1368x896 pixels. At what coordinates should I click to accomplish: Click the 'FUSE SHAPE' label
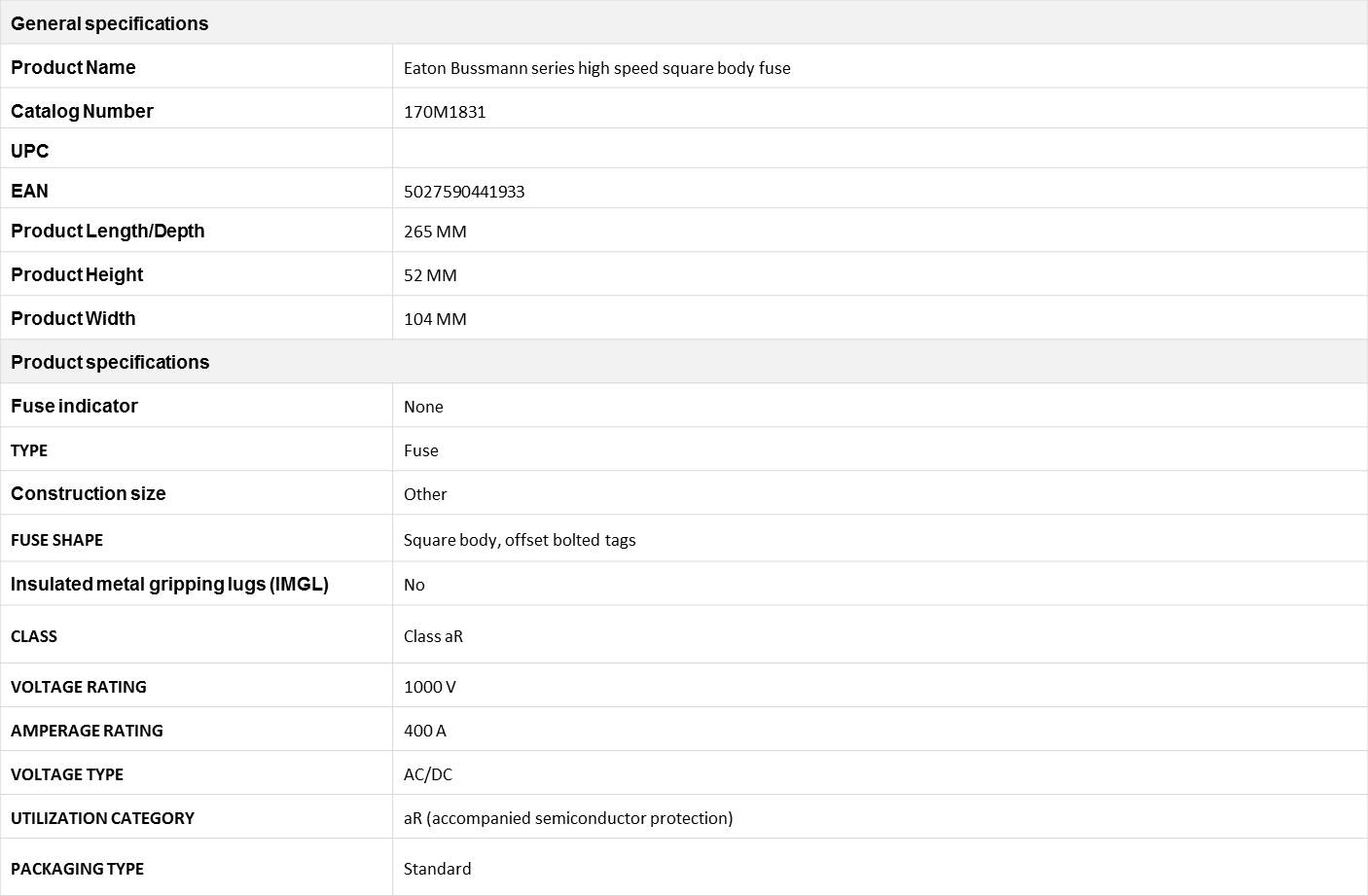(x=56, y=540)
